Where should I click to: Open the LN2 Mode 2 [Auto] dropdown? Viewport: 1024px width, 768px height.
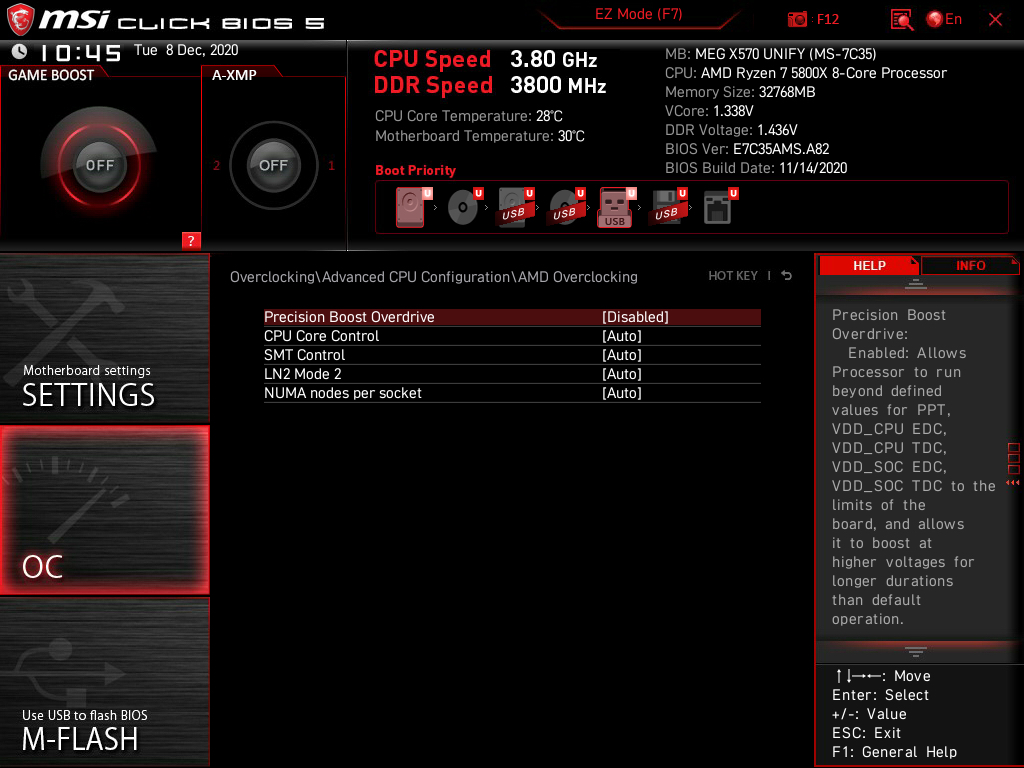[622, 374]
